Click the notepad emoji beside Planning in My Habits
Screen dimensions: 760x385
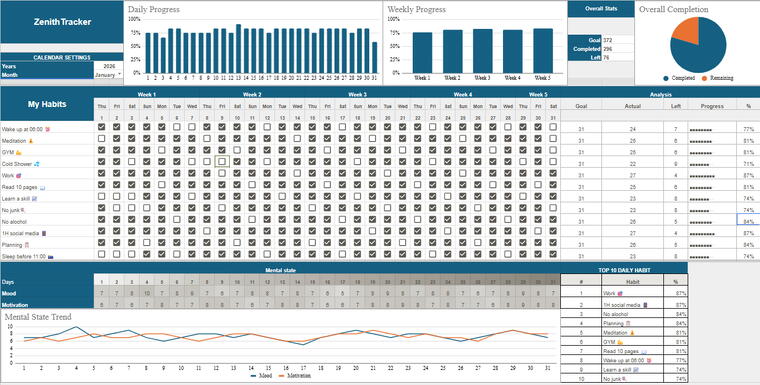[27, 245]
